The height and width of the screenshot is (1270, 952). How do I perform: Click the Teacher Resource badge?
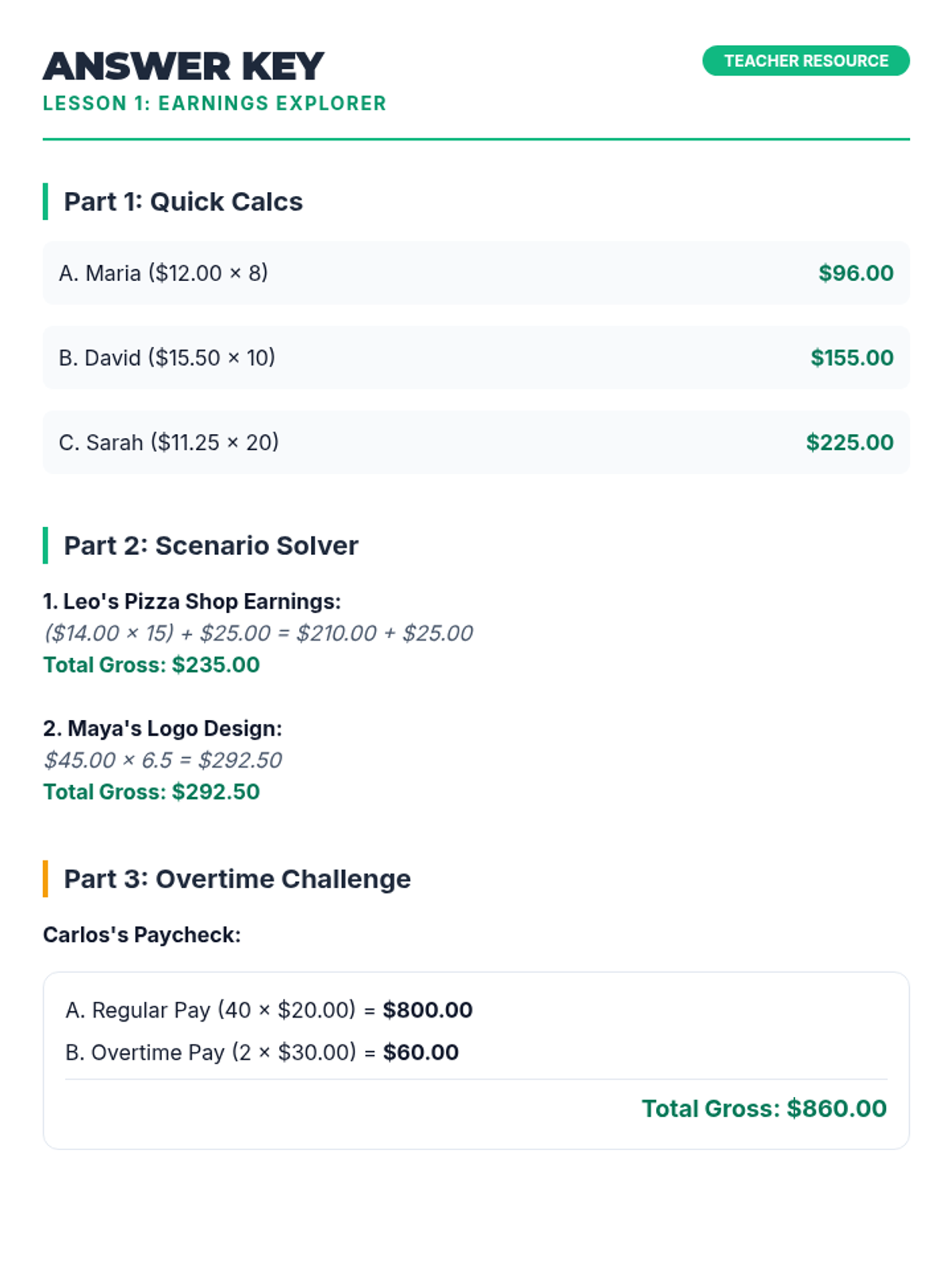click(805, 61)
